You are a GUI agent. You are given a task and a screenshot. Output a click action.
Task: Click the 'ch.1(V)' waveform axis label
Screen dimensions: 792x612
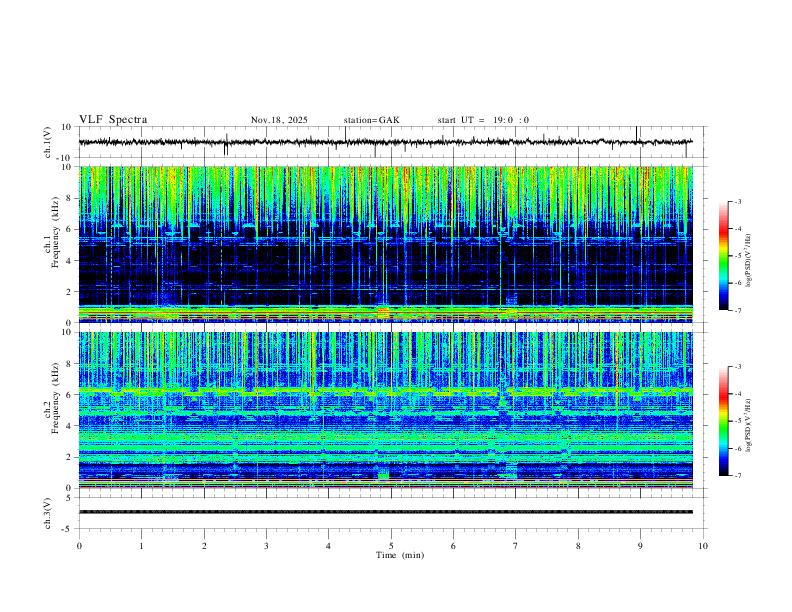pos(48,142)
